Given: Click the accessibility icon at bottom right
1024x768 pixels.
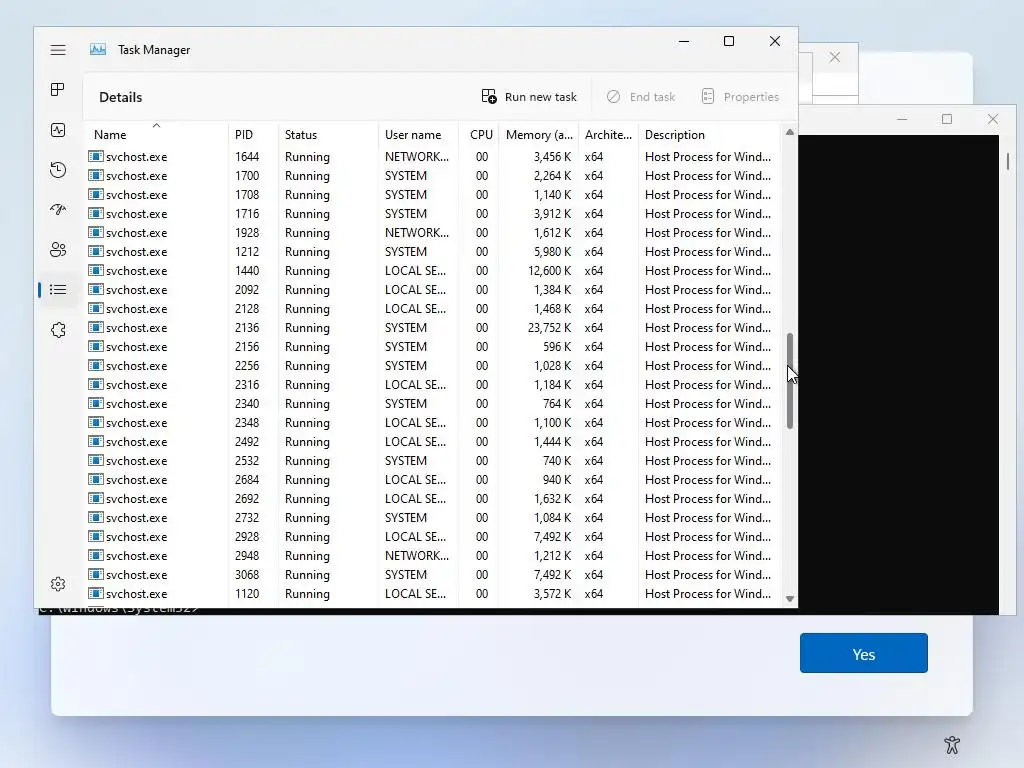Looking at the screenshot, I should (x=952, y=744).
